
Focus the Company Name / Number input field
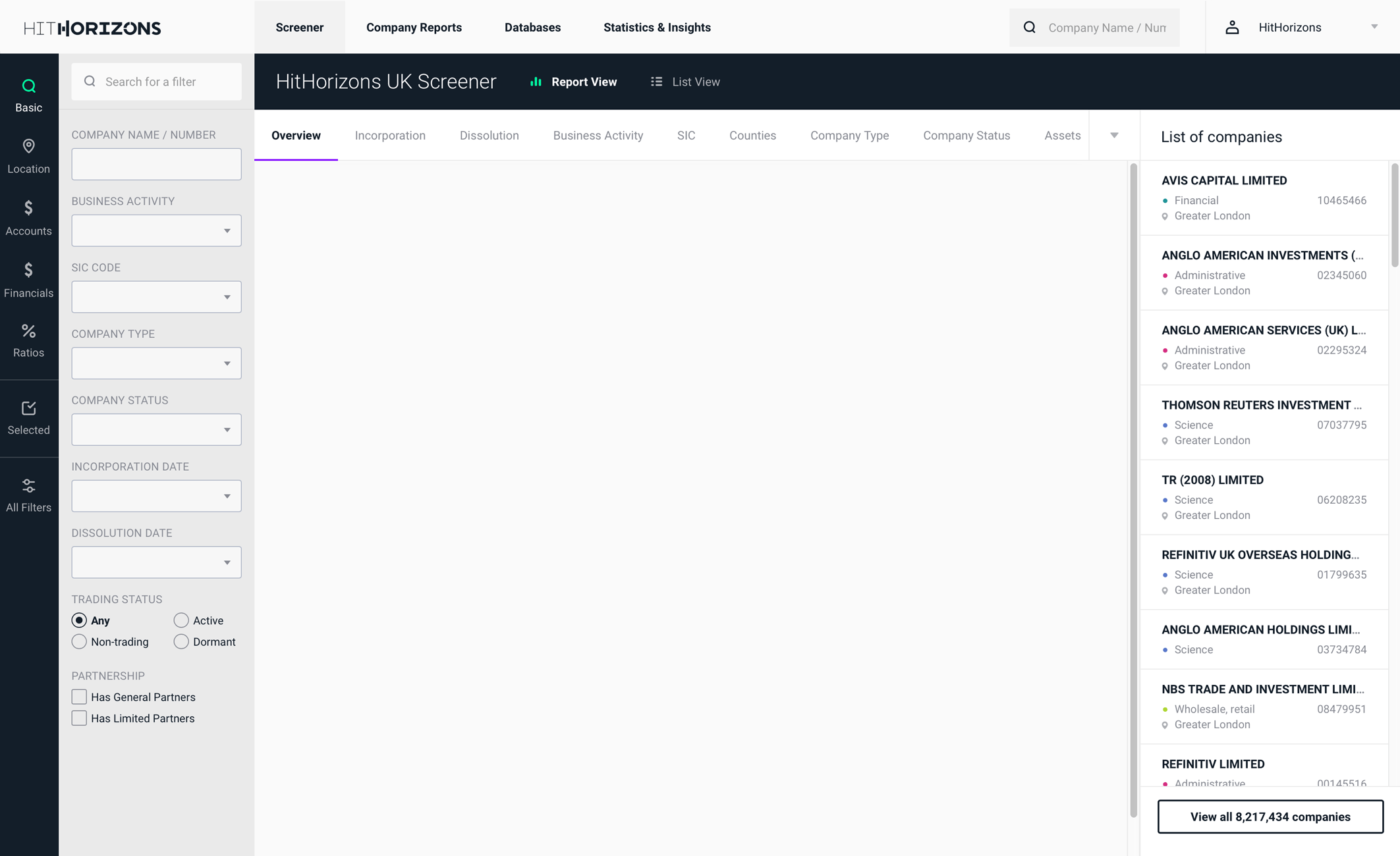(x=156, y=164)
